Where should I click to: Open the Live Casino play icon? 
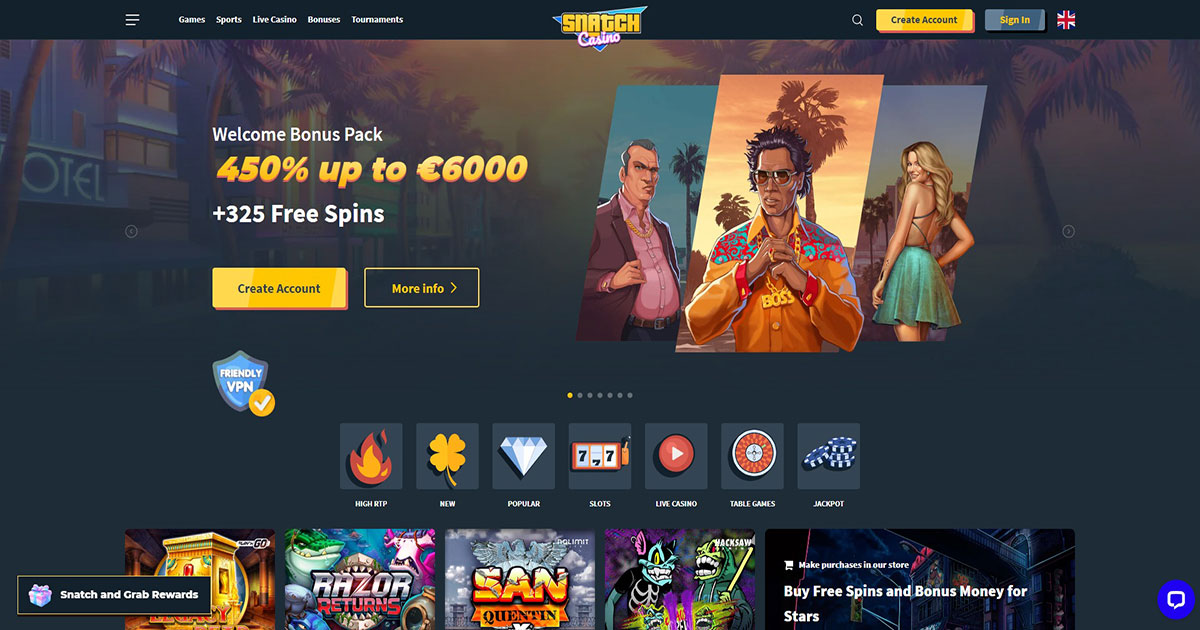[676, 456]
